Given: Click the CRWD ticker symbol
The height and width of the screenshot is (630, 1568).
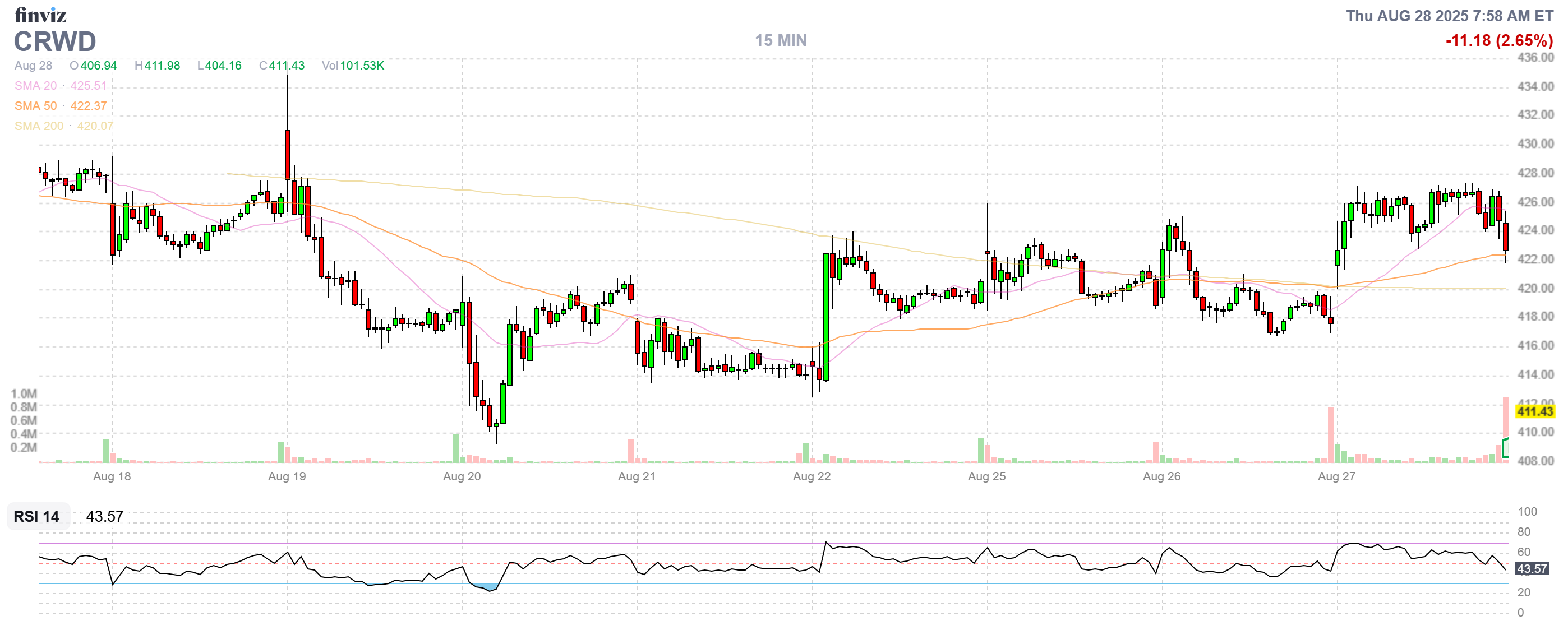Looking at the screenshot, I should click(x=55, y=42).
